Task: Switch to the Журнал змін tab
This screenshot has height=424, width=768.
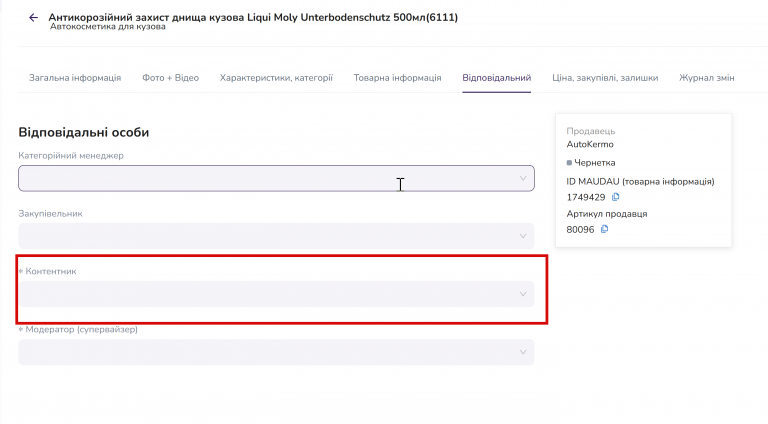Action: point(706,78)
